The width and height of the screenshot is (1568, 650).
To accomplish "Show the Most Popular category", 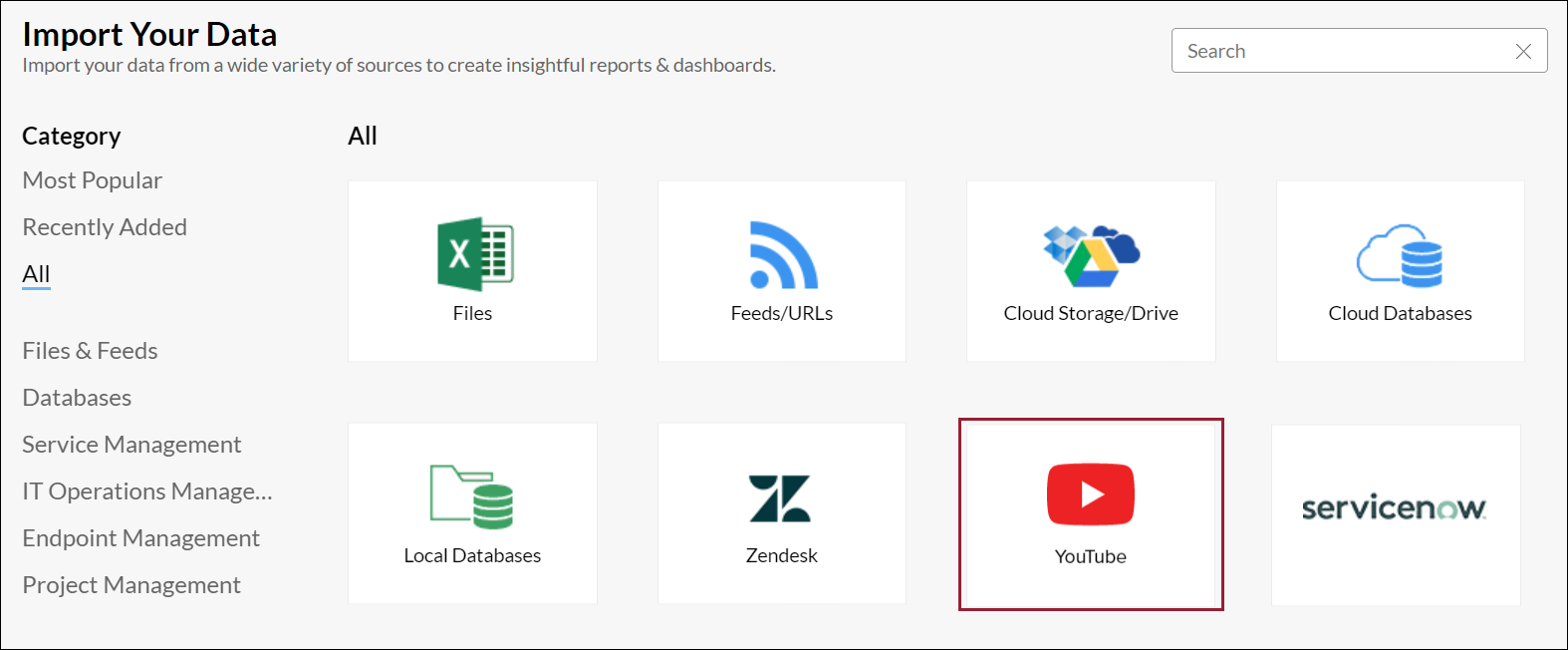I will pos(93,180).
